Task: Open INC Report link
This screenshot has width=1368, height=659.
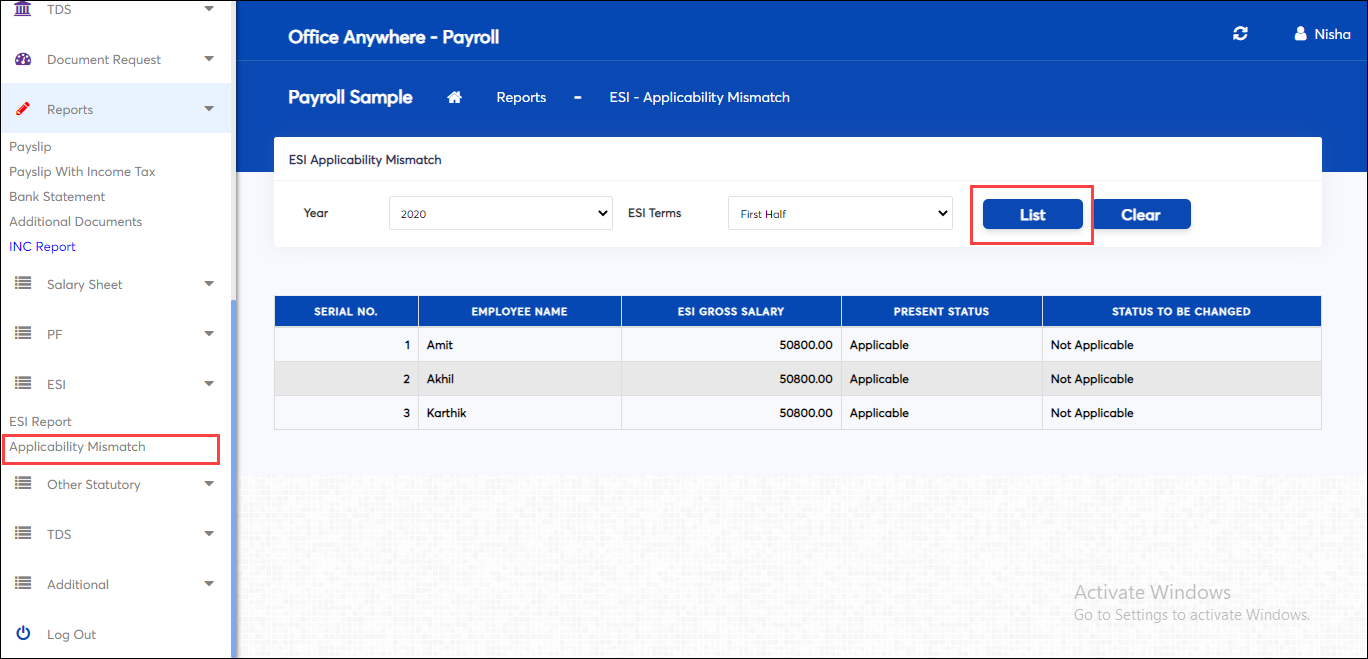Action: click(42, 247)
